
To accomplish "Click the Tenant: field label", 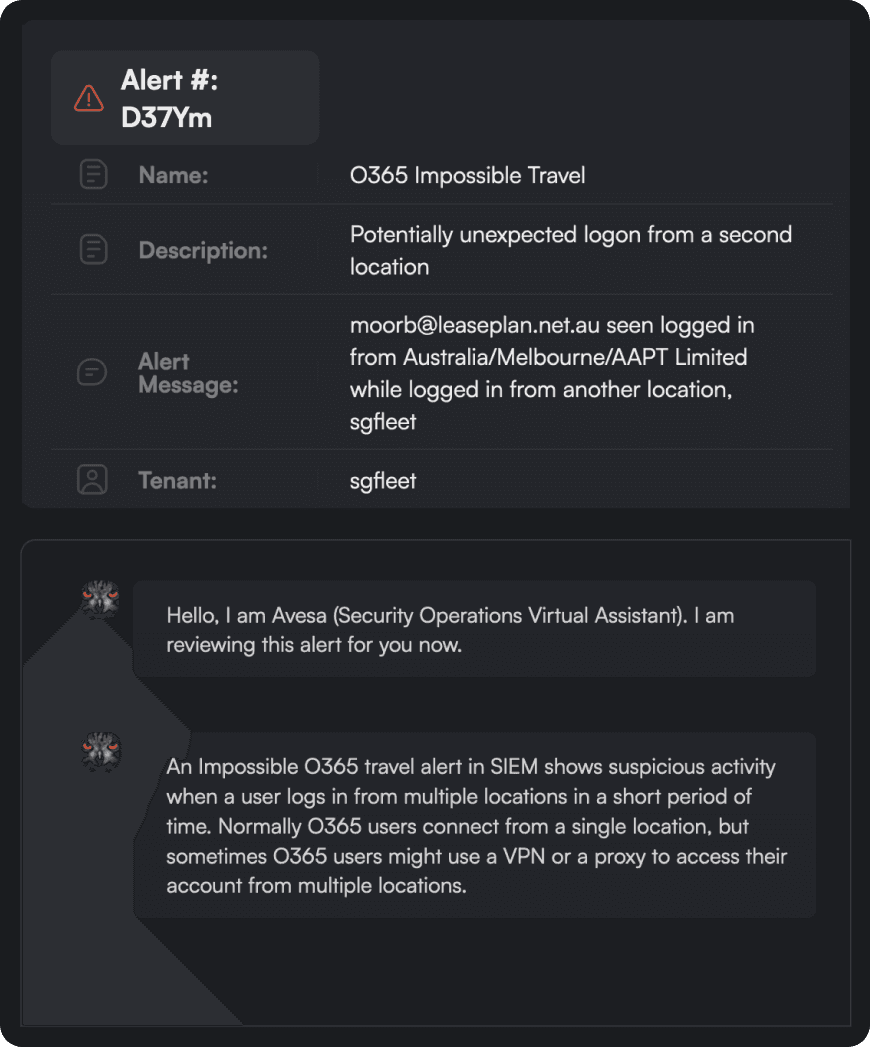I will (x=177, y=481).
